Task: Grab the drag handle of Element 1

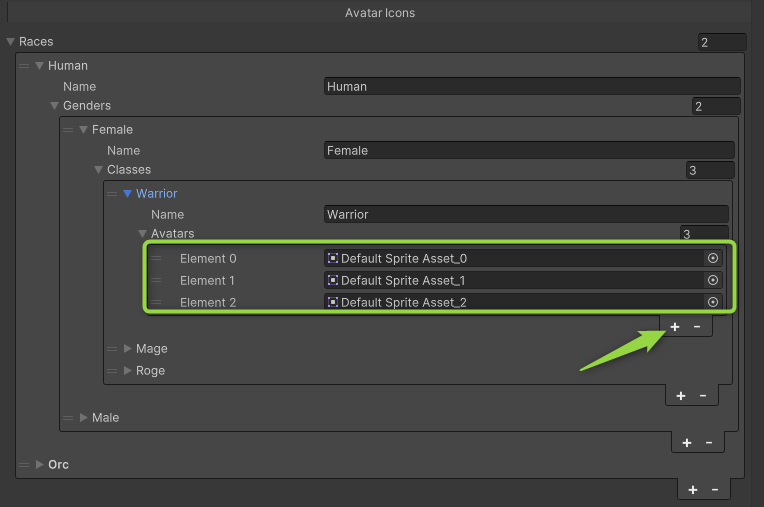Action: pyautogui.click(x=156, y=280)
